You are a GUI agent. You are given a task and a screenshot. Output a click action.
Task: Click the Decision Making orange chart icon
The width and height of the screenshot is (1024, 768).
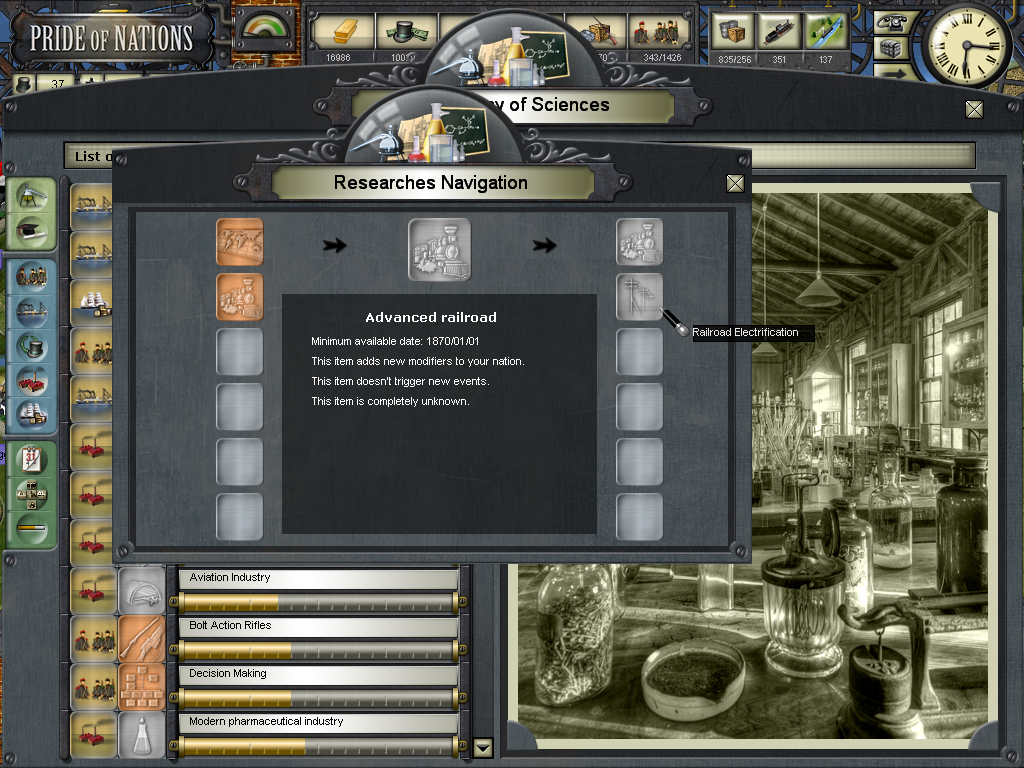click(x=141, y=686)
